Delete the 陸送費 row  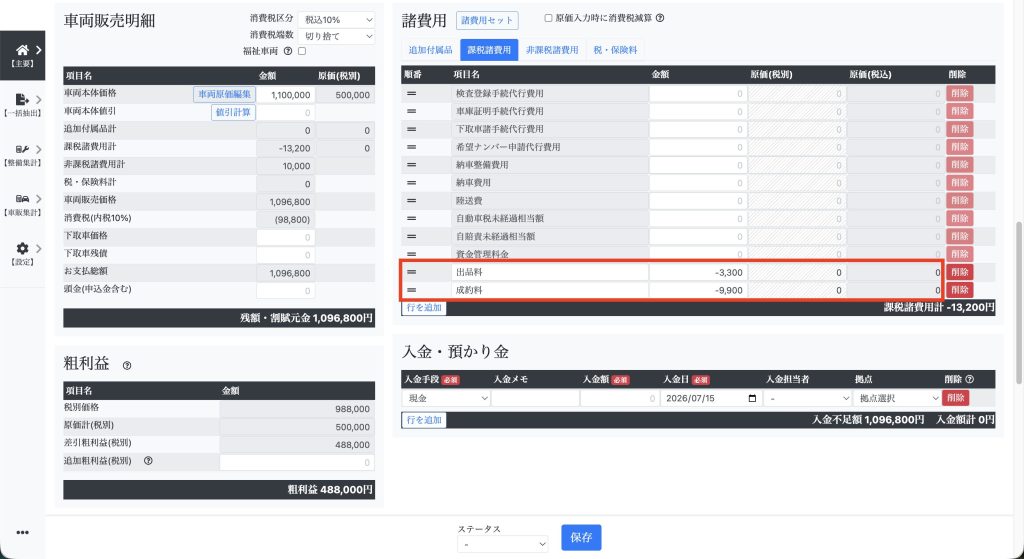pos(959,200)
